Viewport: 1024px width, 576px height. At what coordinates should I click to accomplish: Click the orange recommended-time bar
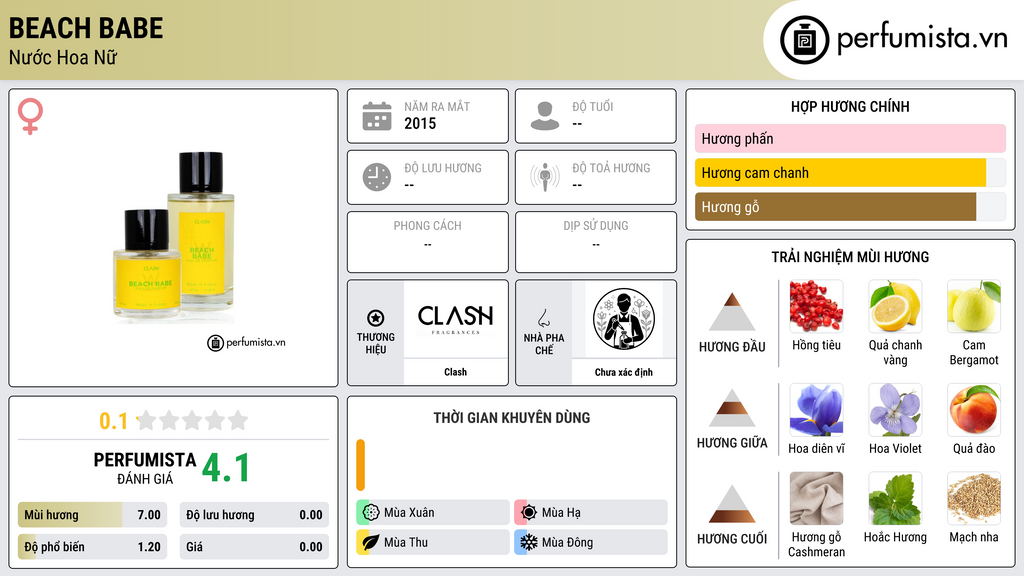360,465
